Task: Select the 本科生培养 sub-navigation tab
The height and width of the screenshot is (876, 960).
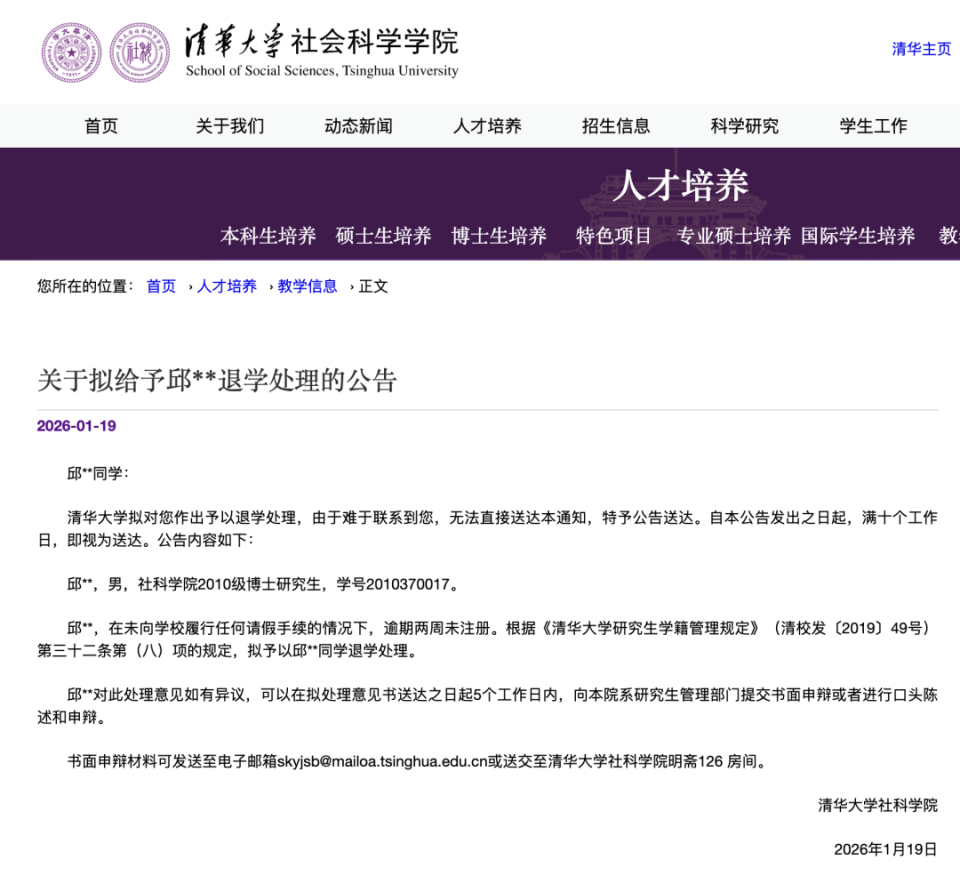Action: (266, 236)
